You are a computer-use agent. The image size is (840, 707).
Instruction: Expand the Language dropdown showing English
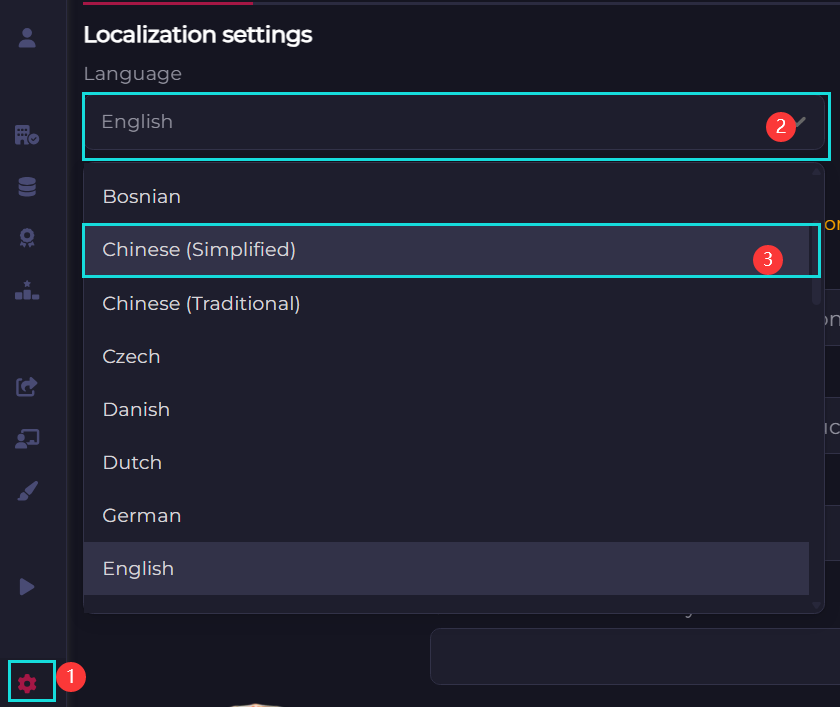click(x=454, y=122)
